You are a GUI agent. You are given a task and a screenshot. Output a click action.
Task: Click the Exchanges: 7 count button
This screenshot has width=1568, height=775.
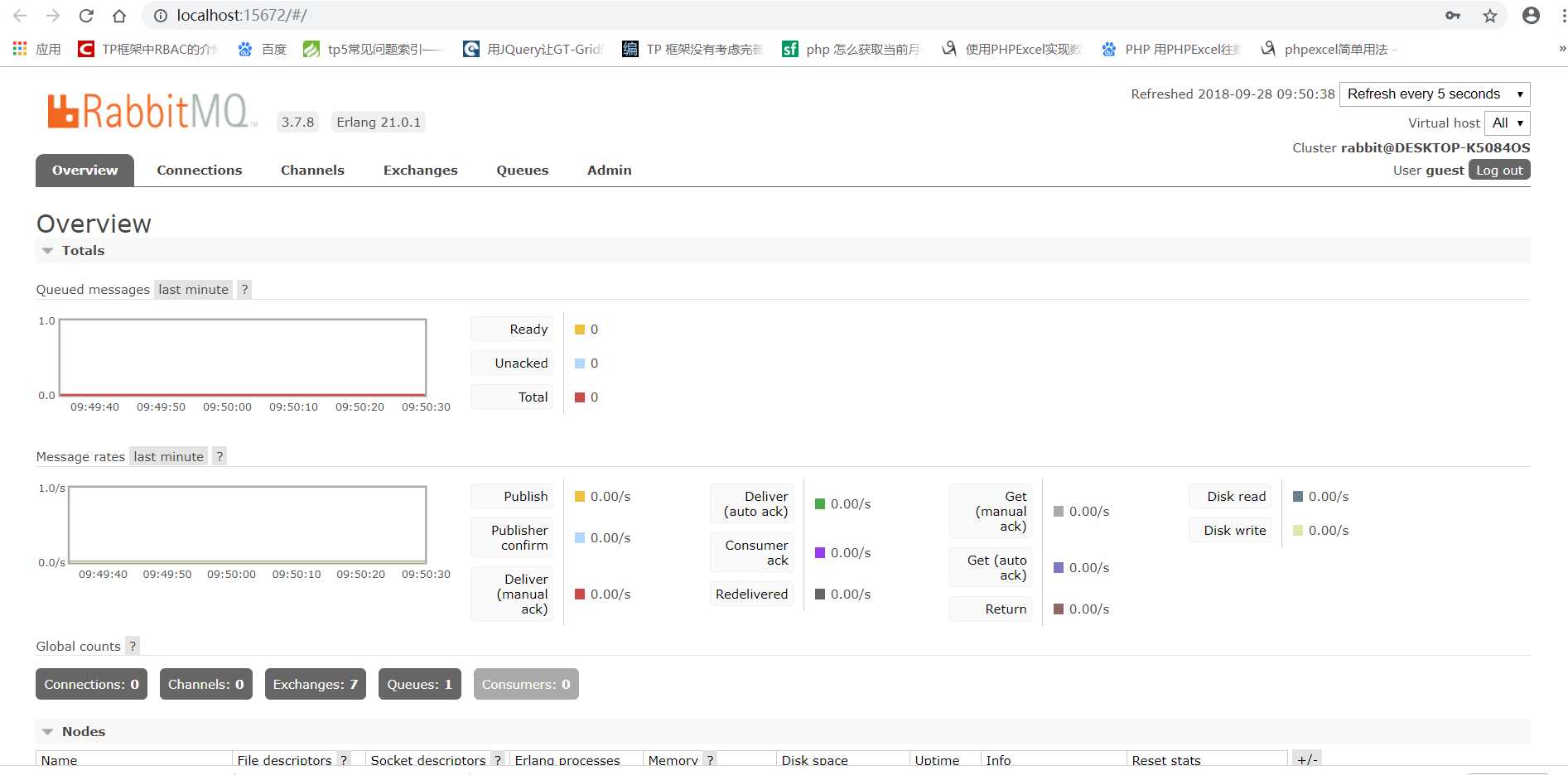pyautogui.click(x=315, y=684)
